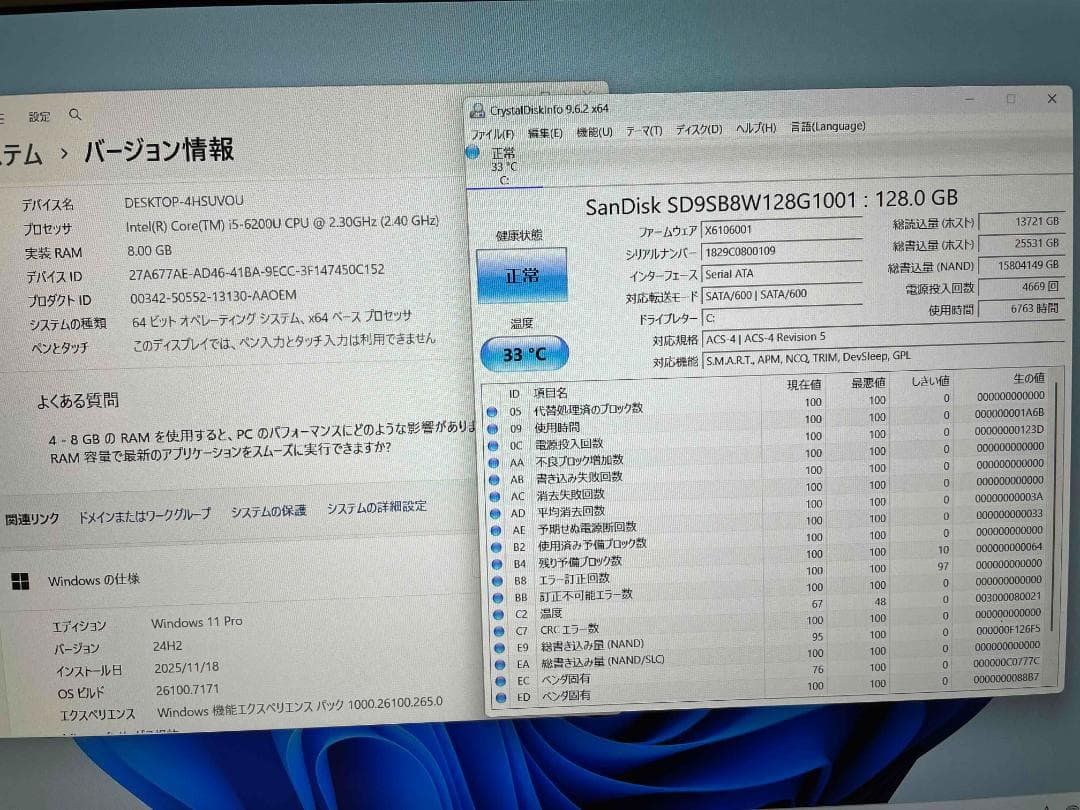Click the blue status dot for row AD 平均消去回数

496,514
